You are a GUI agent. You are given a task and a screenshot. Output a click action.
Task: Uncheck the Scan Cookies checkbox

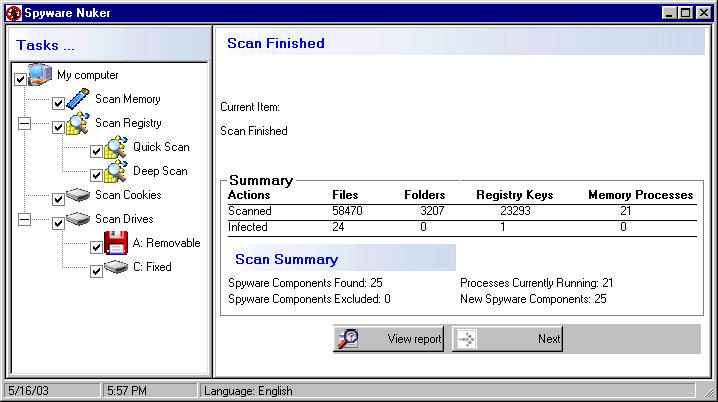pos(58,199)
